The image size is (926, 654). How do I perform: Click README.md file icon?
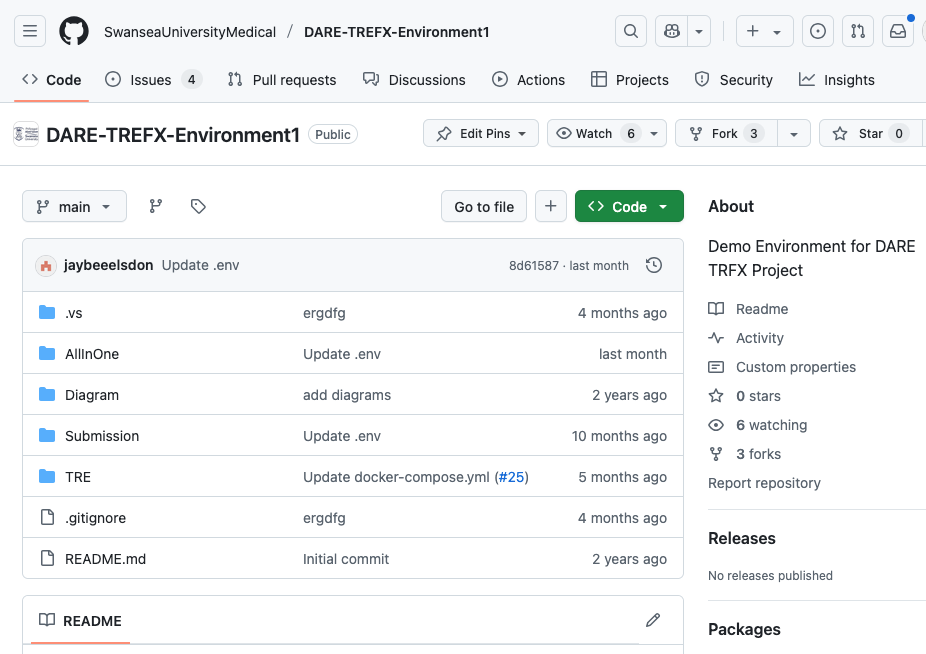click(47, 558)
